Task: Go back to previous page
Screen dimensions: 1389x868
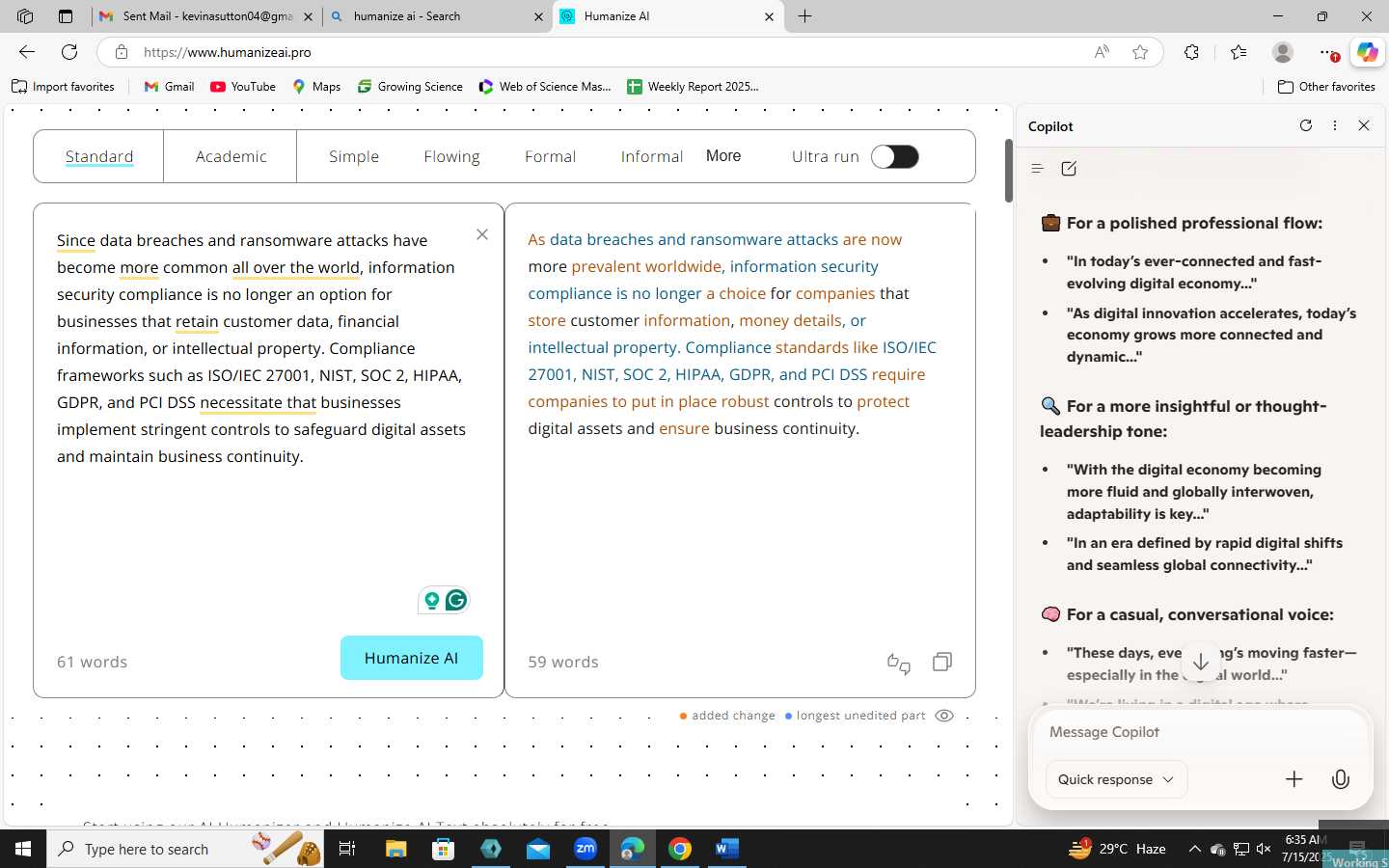Action: [27, 52]
